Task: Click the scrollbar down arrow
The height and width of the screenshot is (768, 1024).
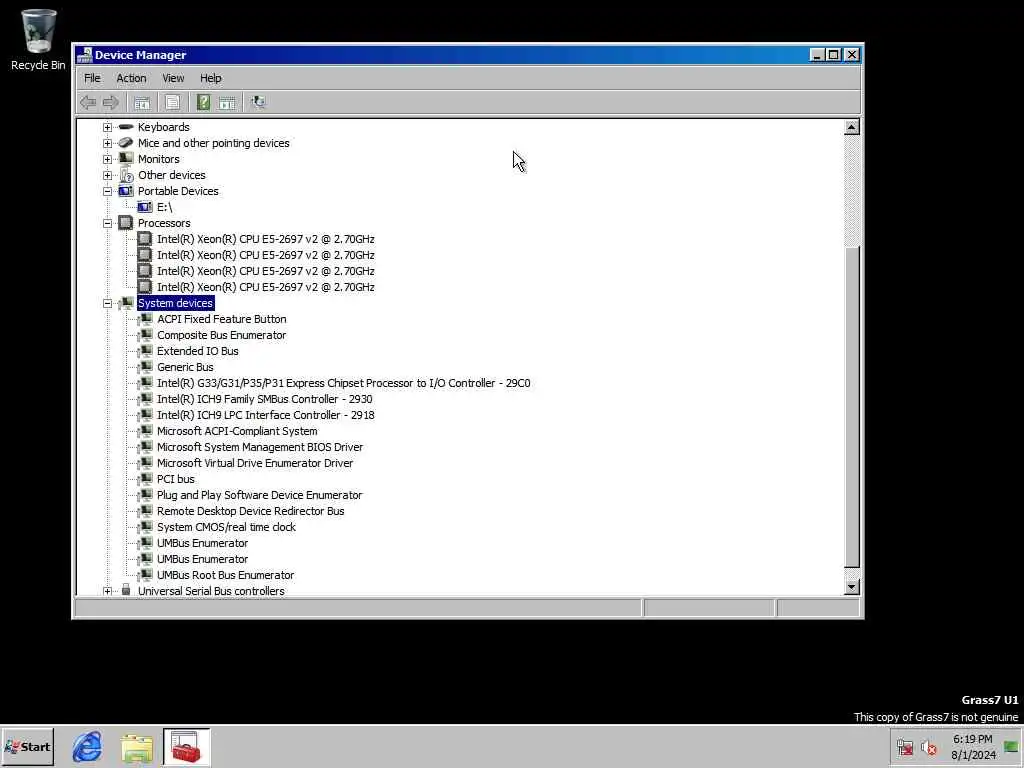Action: click(852, 587)
